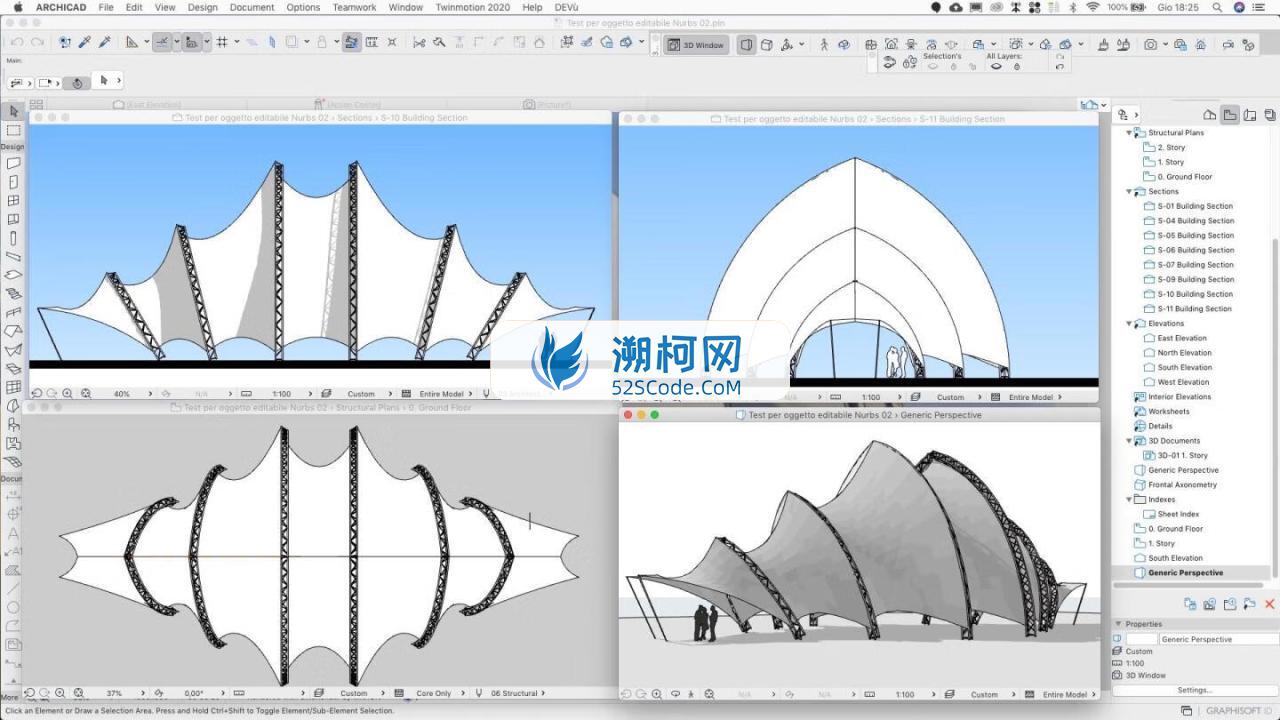
Task: Click the camera capture icon in toolbar
Action: click(x=1151, y=44)
